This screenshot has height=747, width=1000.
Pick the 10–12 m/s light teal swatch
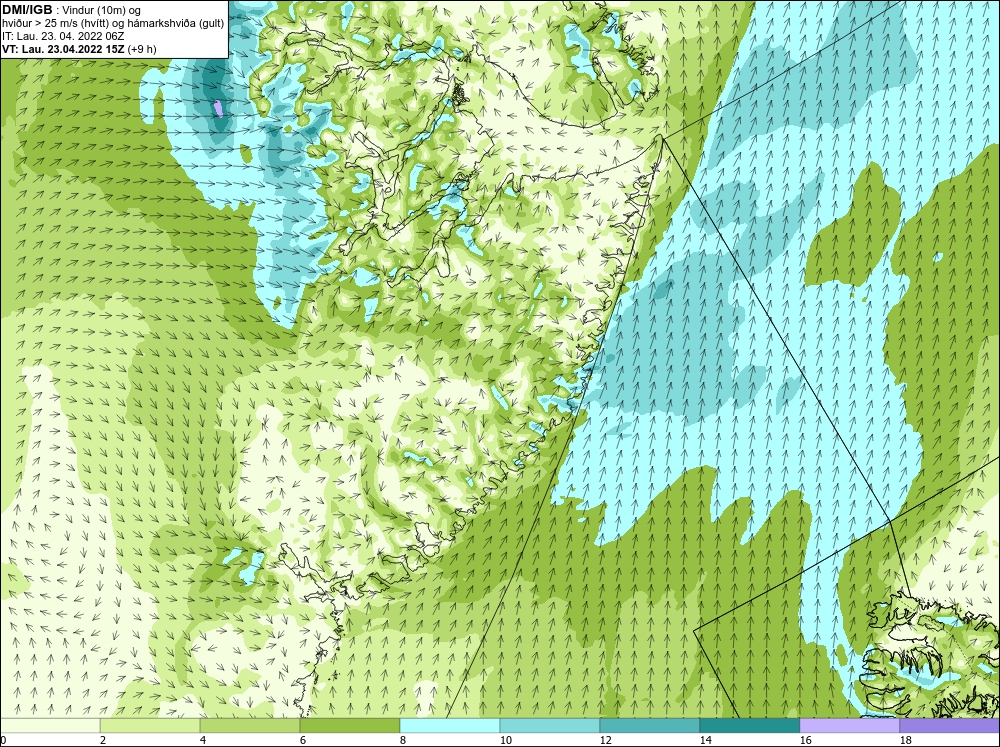pos(550,726)
